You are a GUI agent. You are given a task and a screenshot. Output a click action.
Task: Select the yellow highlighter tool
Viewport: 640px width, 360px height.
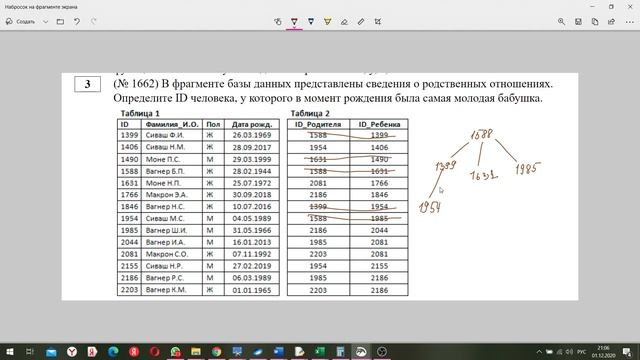coord(327,22)
